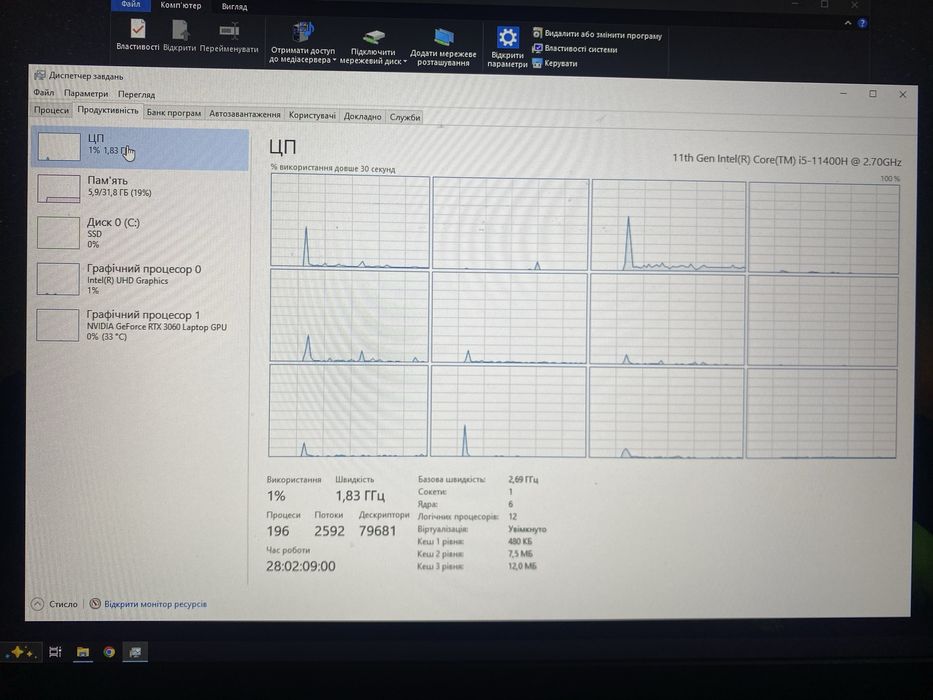Click the Диск 0 mini graph thumbnail
Viewport: 933px width, 700px height.
click(x=58, y=233)
